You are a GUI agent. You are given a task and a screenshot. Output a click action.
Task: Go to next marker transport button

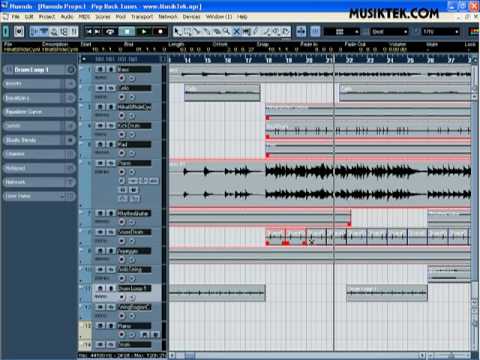98,32
